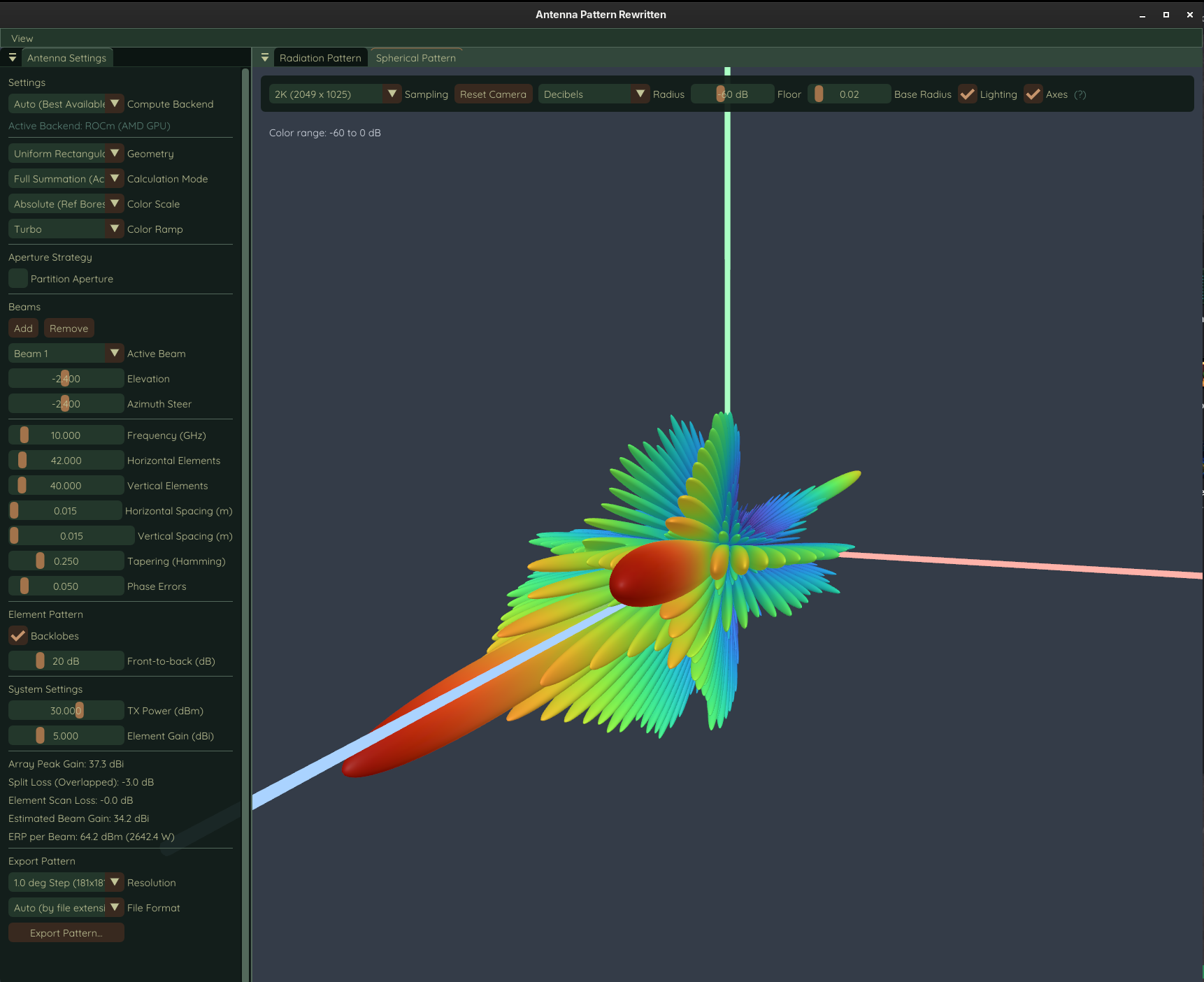Click the Add beam button
This screenshot has height=982, width=1204.
click(x=23, y=328)
